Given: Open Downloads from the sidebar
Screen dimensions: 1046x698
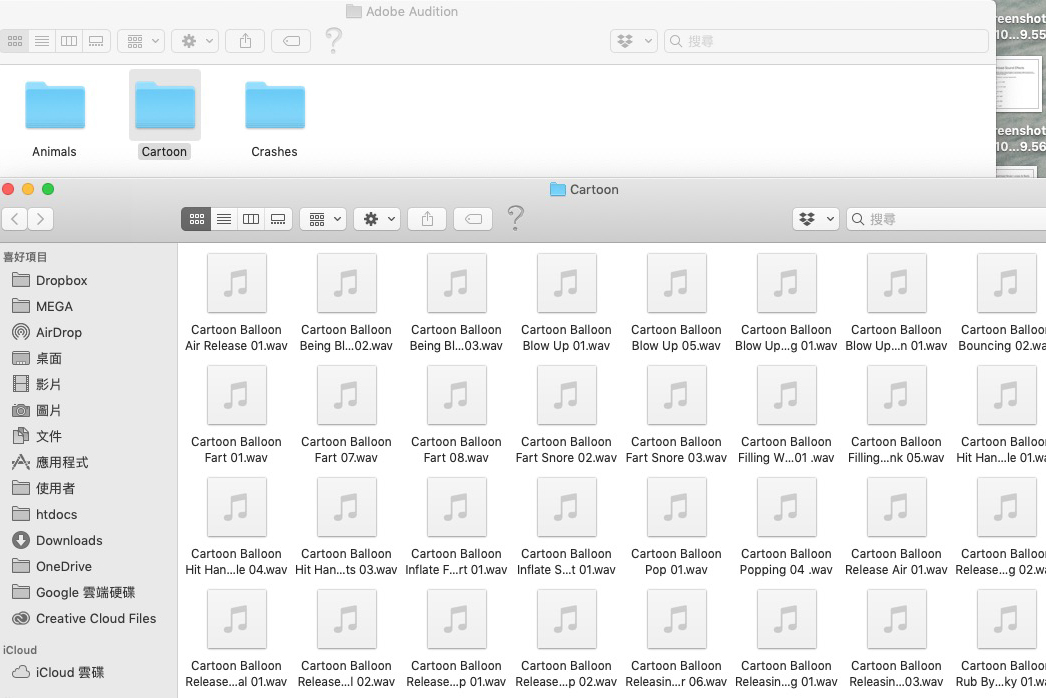Looking at the screenshot, I should click(x=68, y=540).
